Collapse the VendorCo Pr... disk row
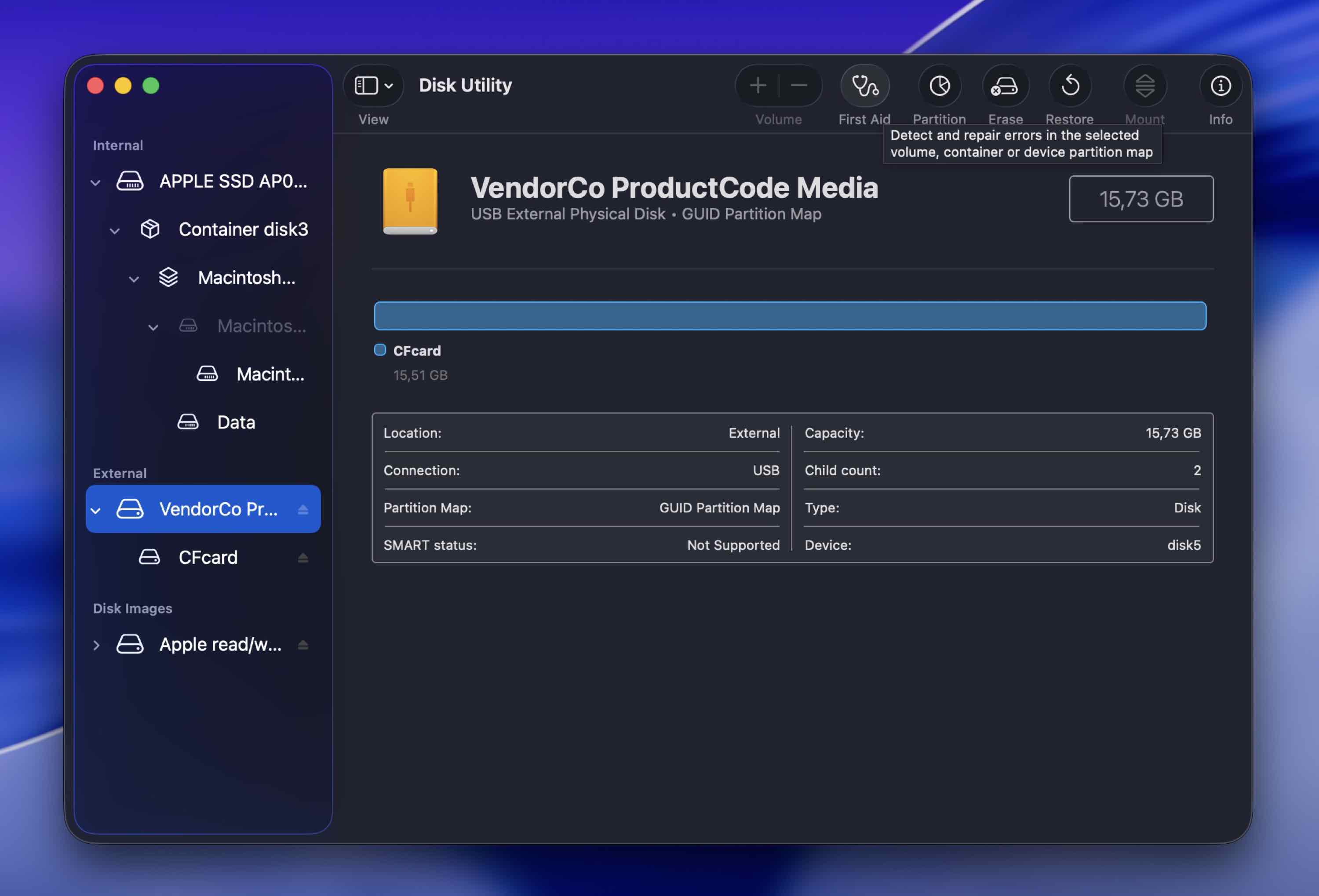 [95, 510]
